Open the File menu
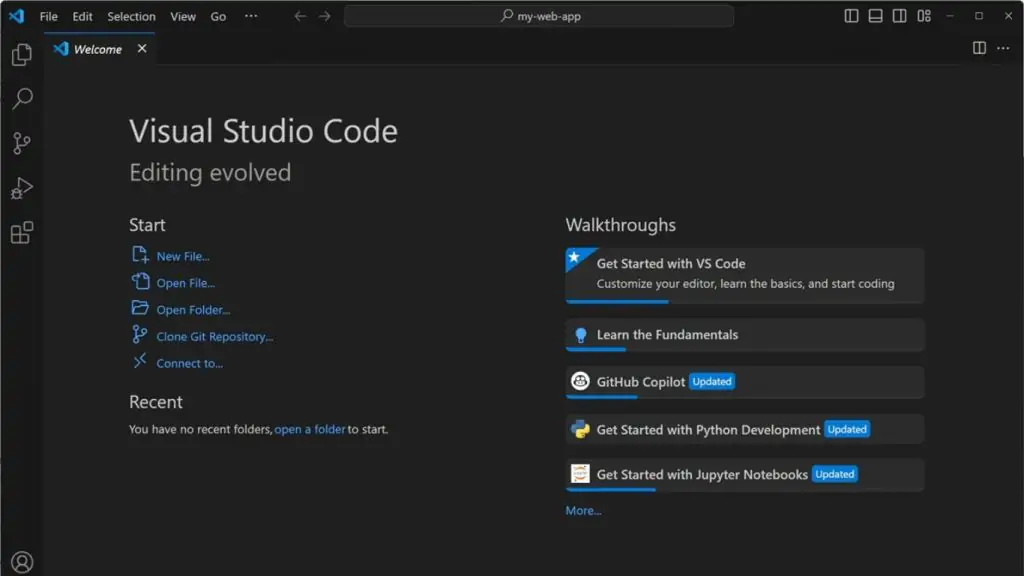This screenshot has width=1024, height=576. (x=48, y=16)
